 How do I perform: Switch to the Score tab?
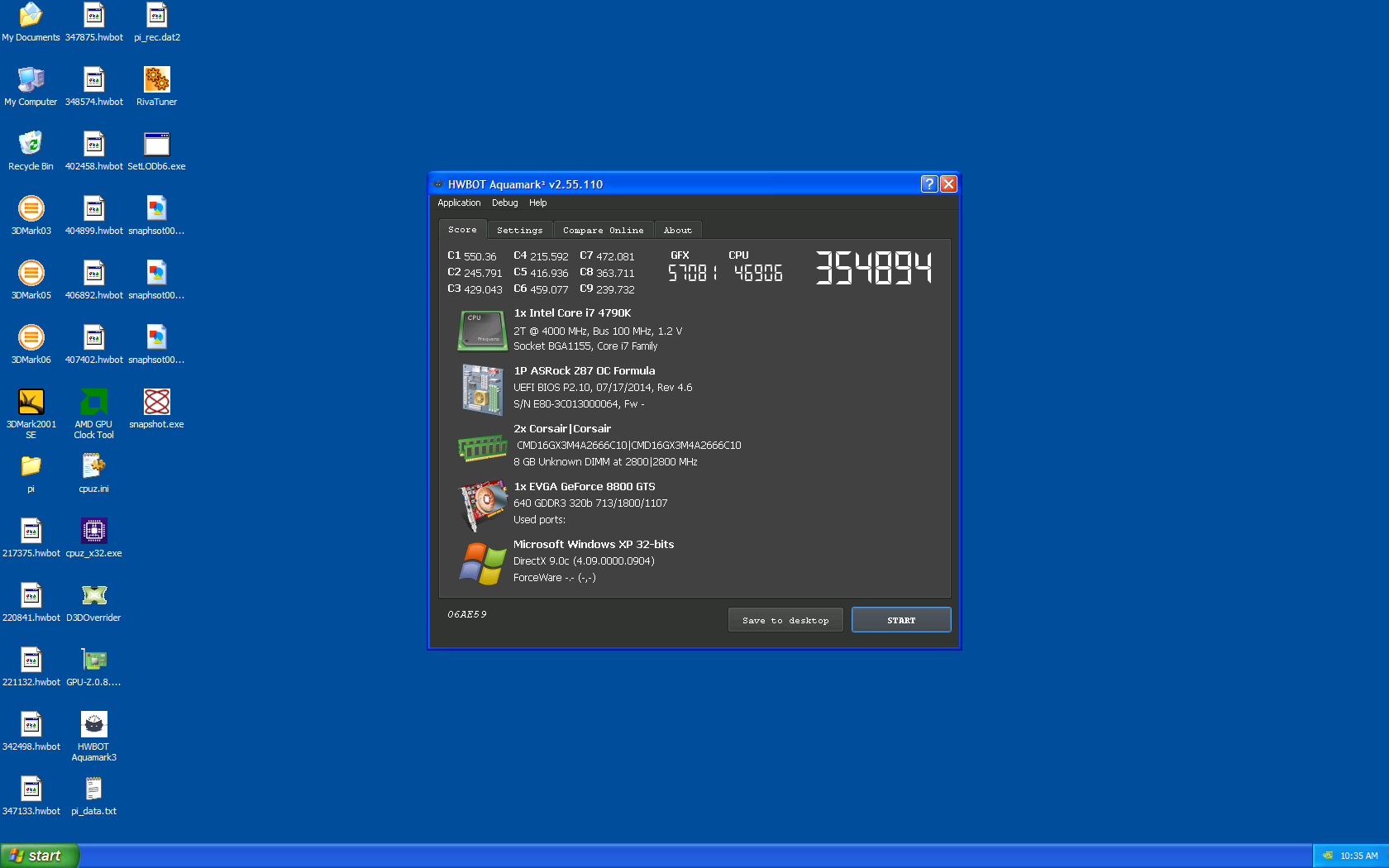(462, 230)
